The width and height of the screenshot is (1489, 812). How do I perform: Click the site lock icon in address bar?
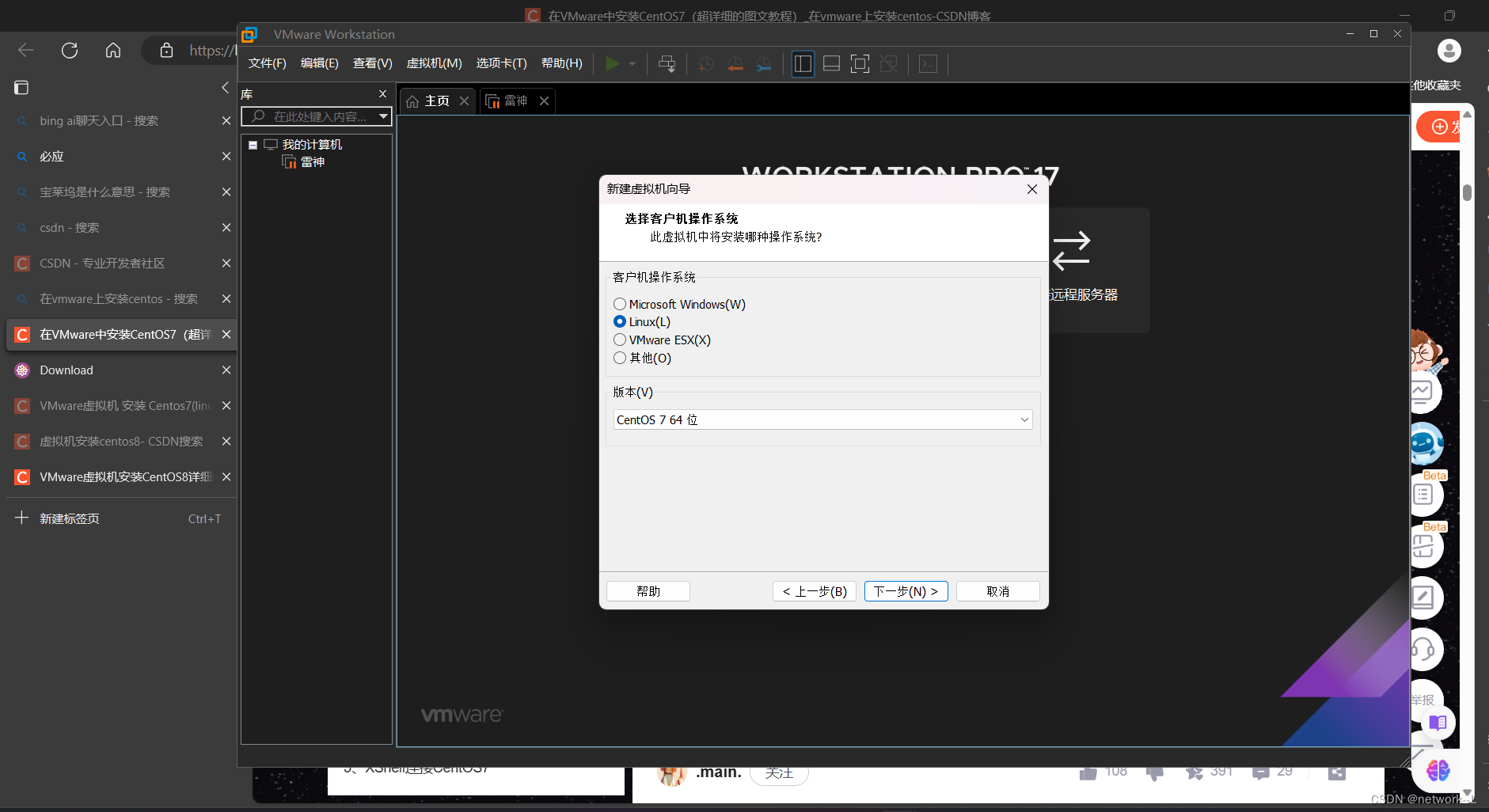[x=166, y=51]
